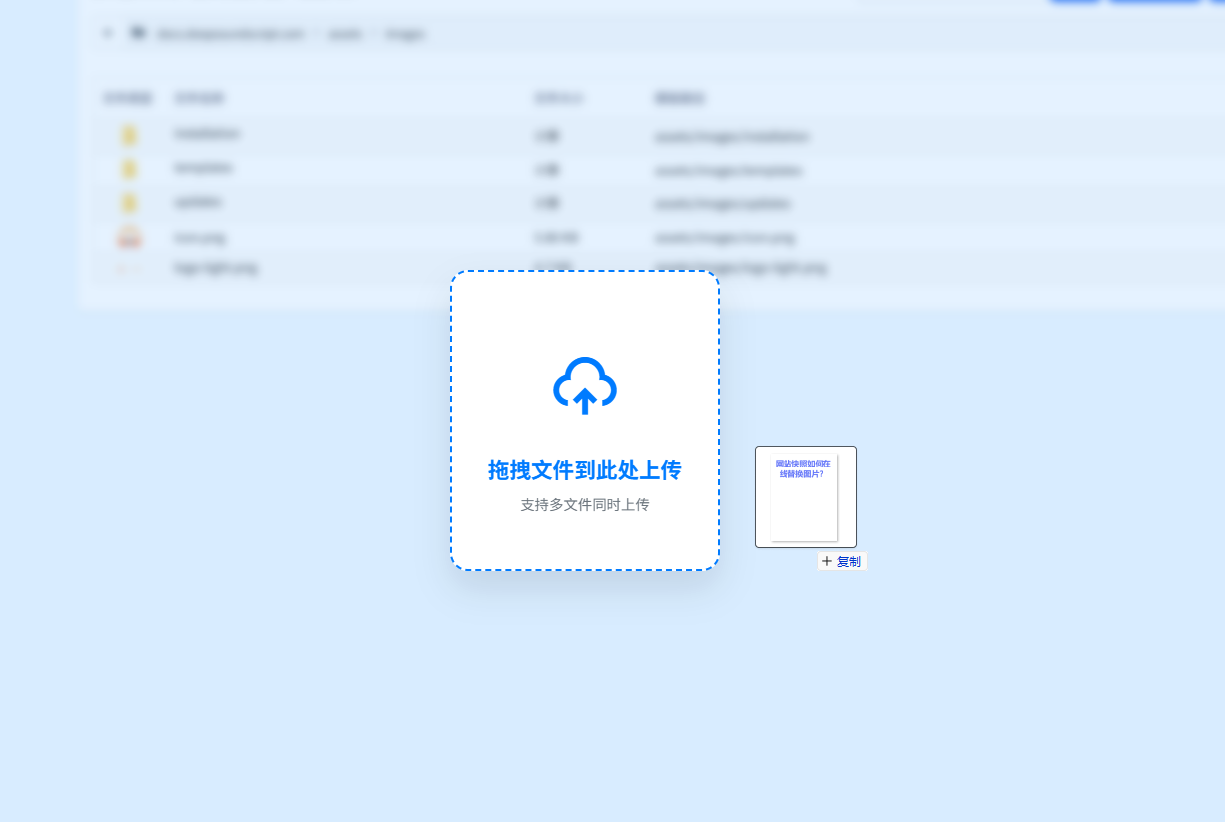The image size is (1225, 822).
Task: Click the leftmost file type column header
Action: coord(127,98)
